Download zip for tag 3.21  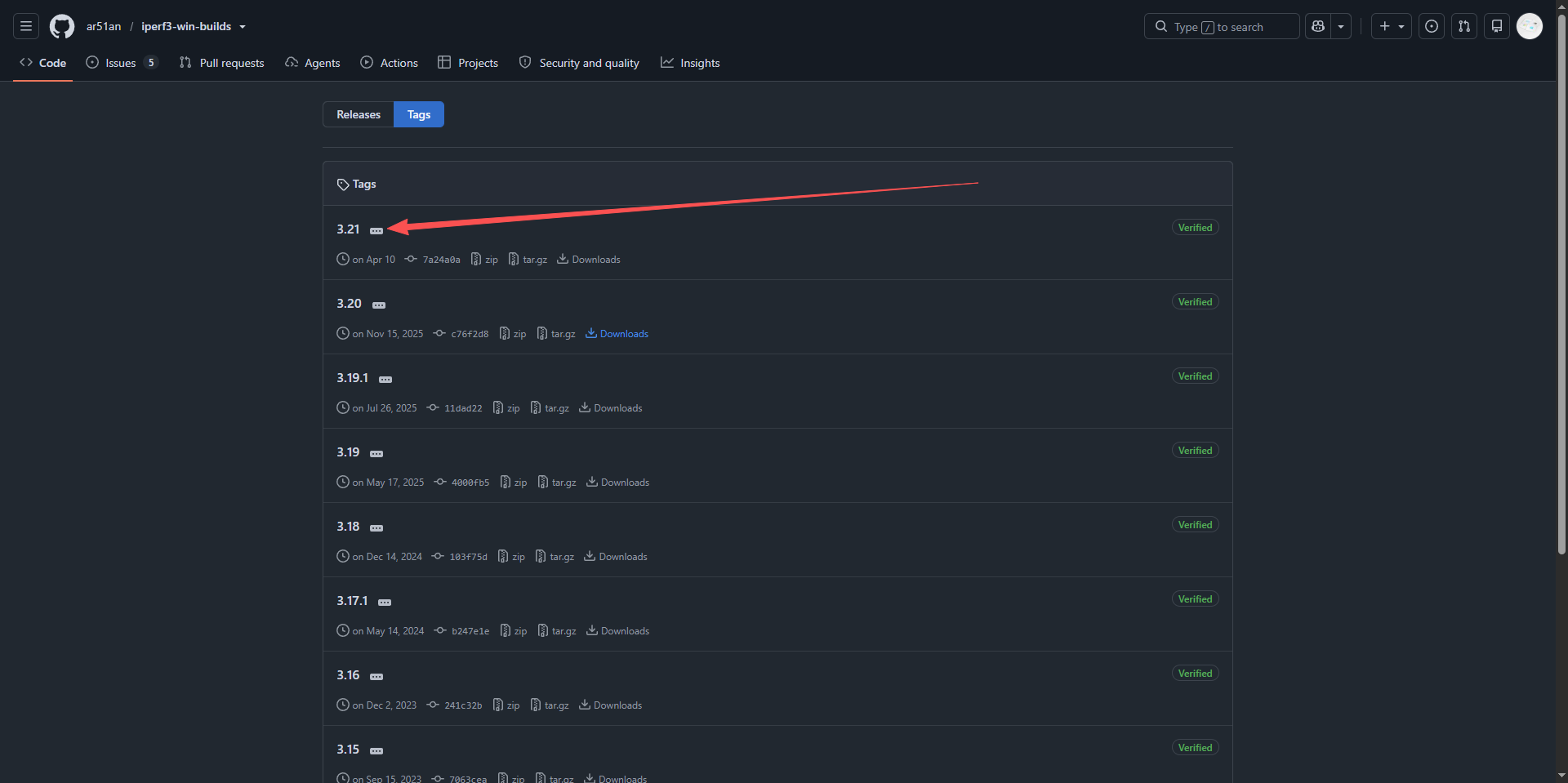[x=484, y=260]
